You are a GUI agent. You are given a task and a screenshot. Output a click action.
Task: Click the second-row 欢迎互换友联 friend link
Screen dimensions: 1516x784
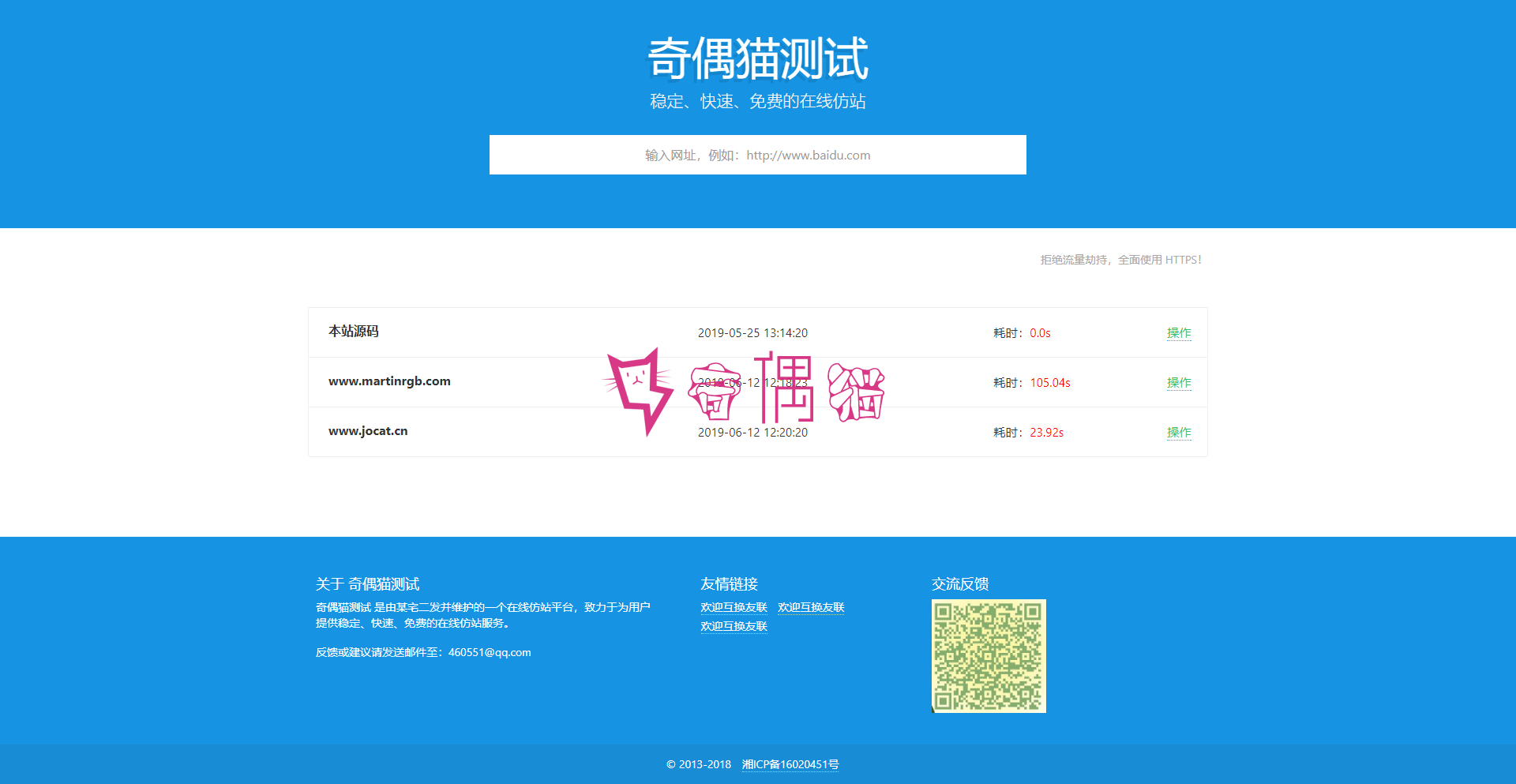click(734, 626)
